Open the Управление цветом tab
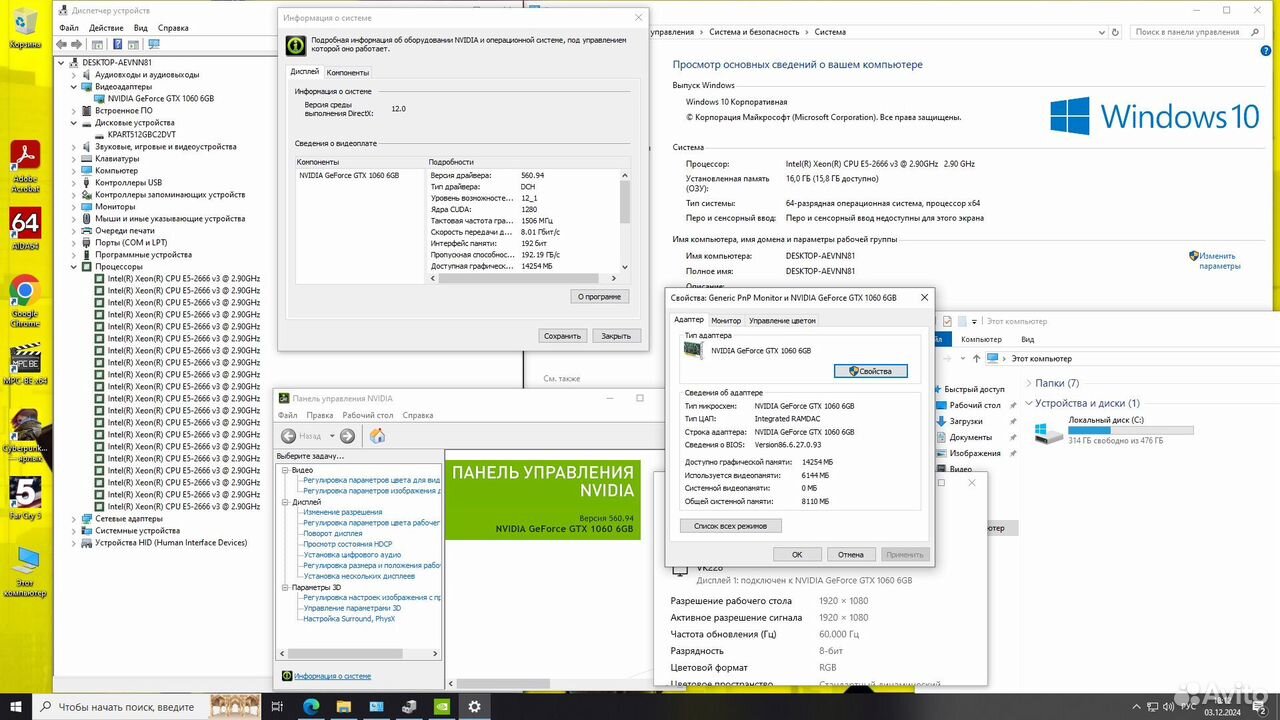The image size is (1280, 720). tap(782, 320)
